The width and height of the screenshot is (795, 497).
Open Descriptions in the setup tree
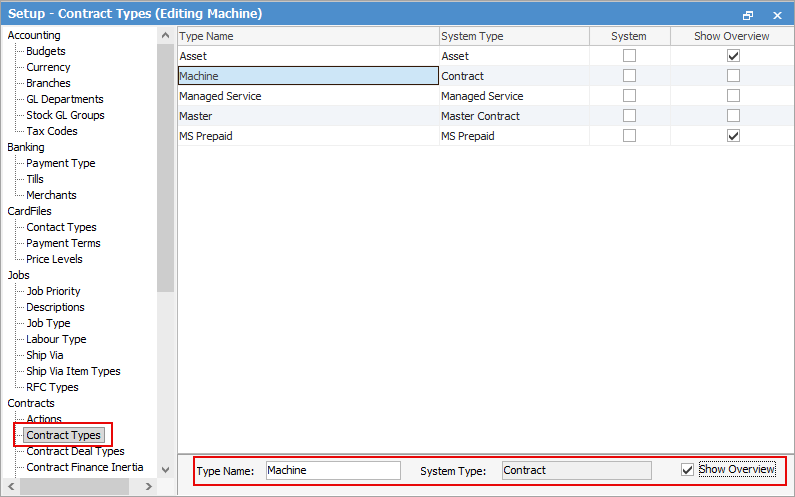(55, 307)
